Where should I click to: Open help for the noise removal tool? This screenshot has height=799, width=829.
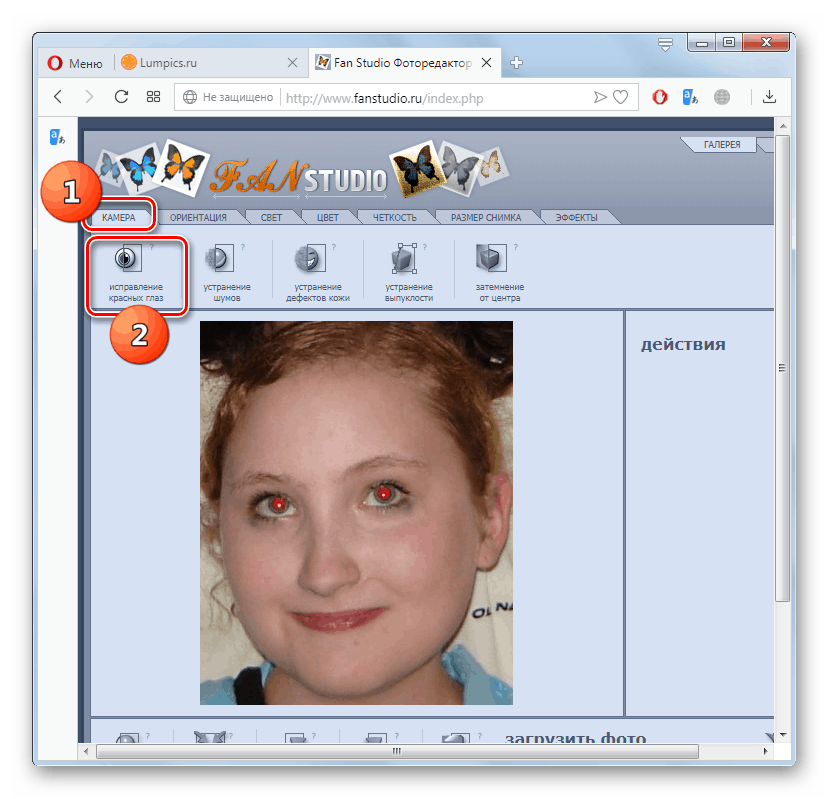pos(243,247)
